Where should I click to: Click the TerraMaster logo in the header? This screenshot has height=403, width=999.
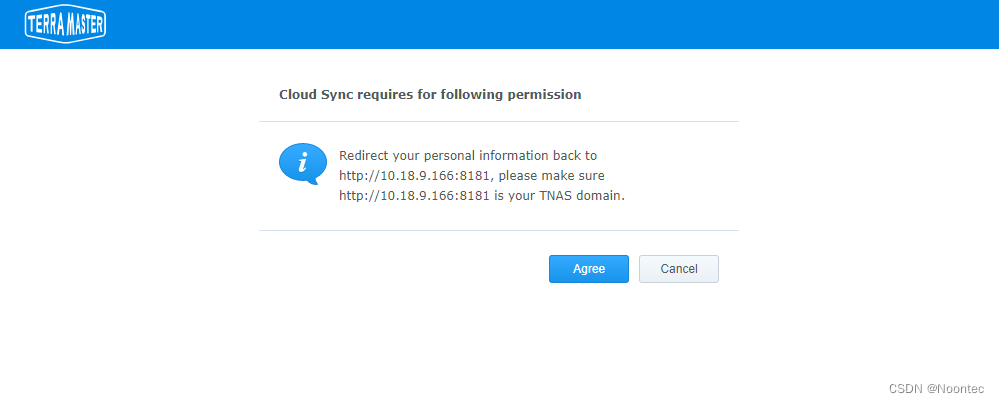65,25
